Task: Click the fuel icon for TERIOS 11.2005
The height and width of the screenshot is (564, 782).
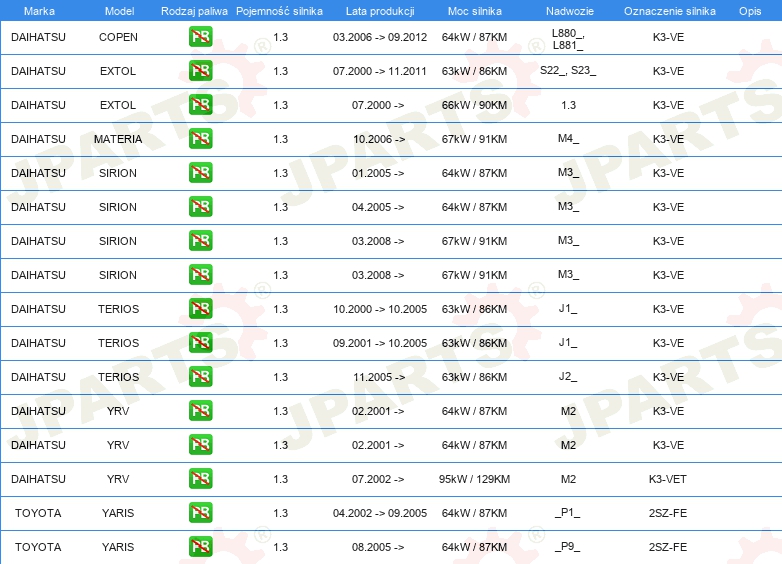Action: click(200, 376)
